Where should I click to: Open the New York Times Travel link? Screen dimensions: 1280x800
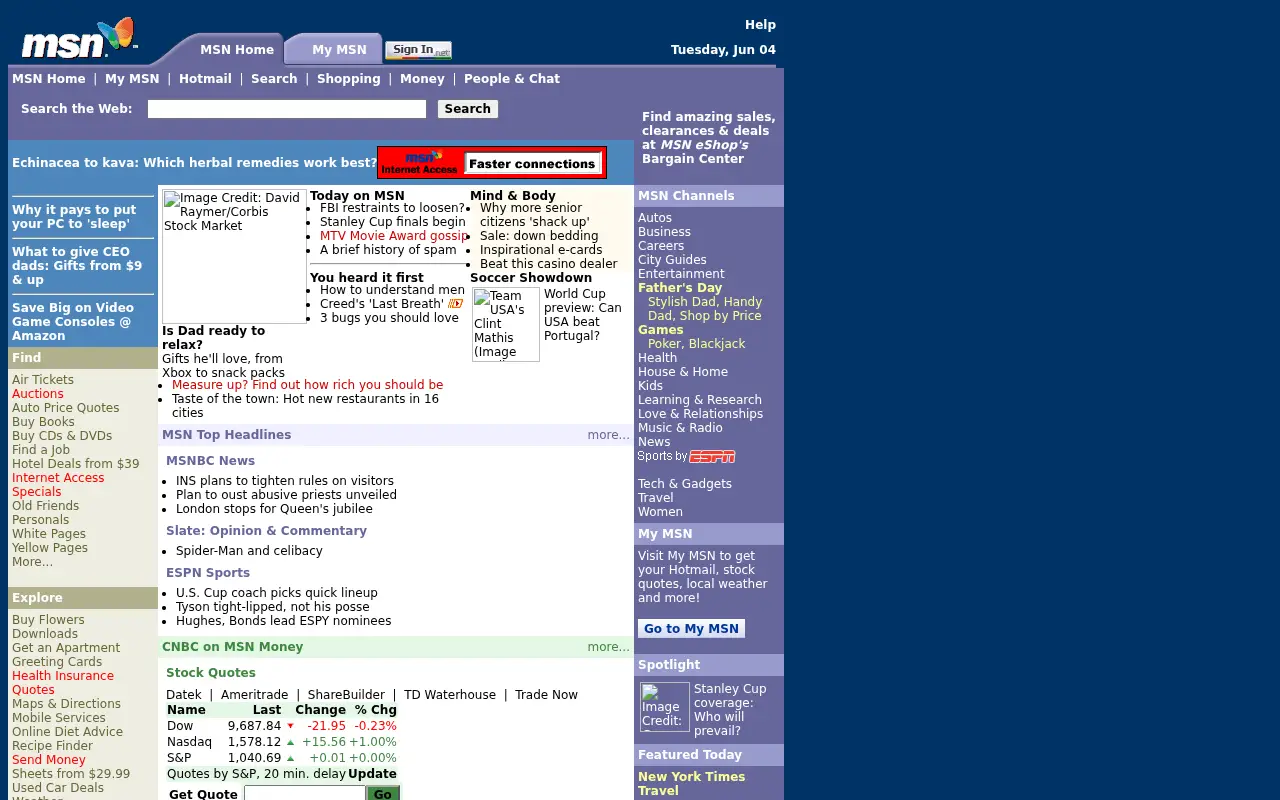point(692,784)
